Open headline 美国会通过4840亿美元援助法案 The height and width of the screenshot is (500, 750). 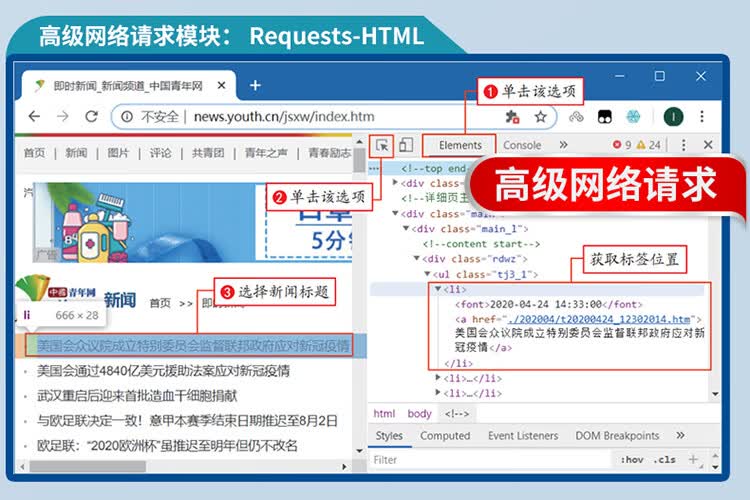coord(163,371)
